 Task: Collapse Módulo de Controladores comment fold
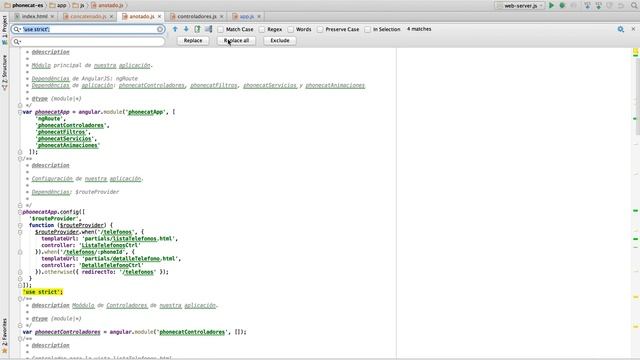coord(20,299)
